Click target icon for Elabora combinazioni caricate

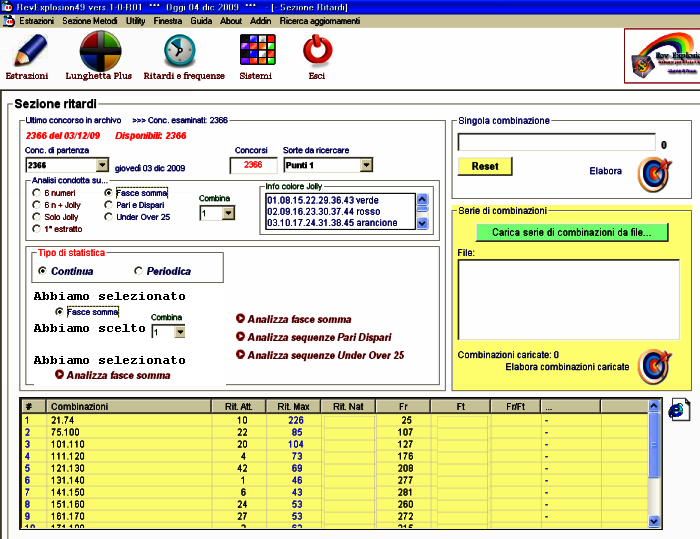(654, 367)
